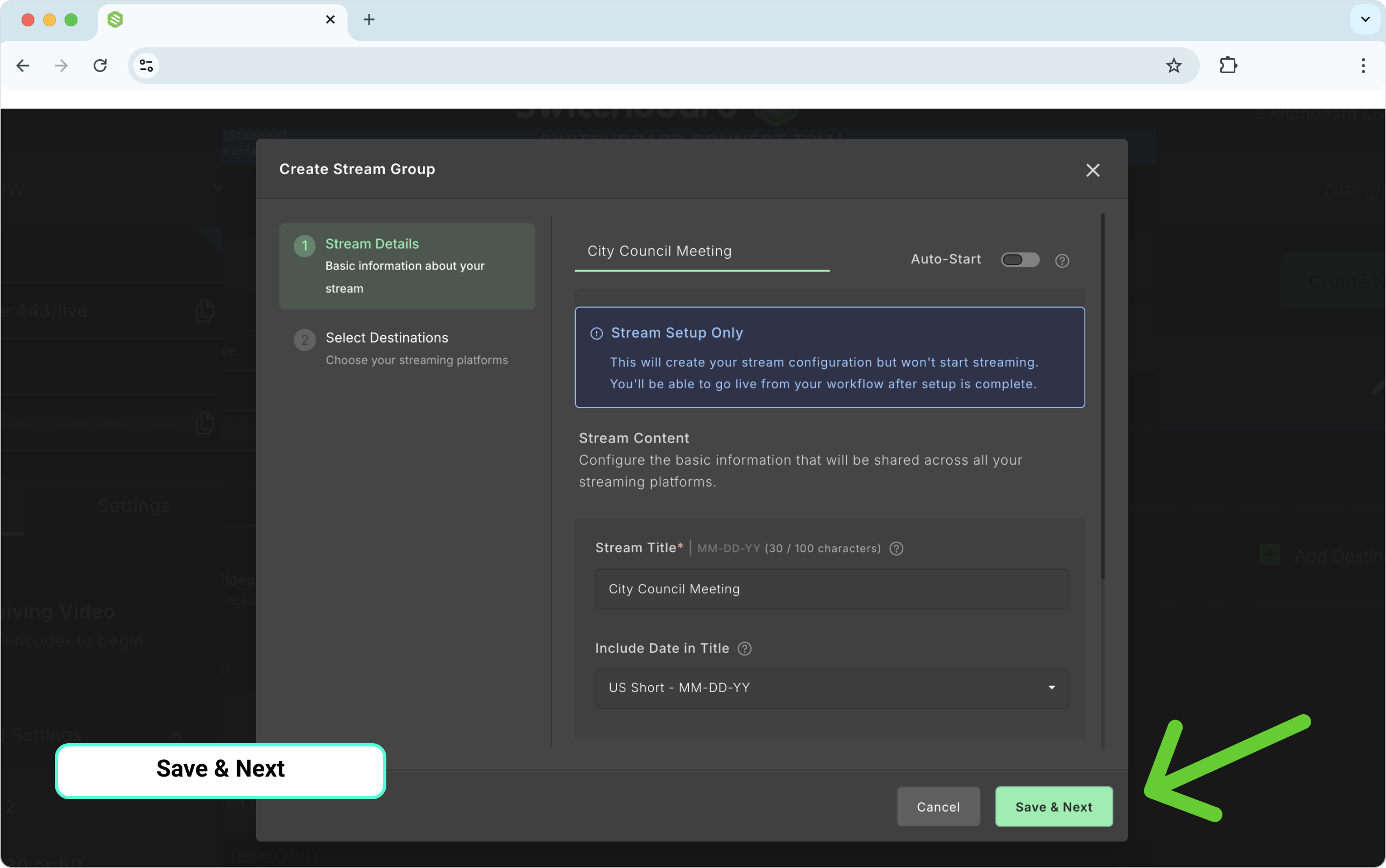Open a new browser tab
Viewport: 1386px width, 868px height.
tap(369, 19)
